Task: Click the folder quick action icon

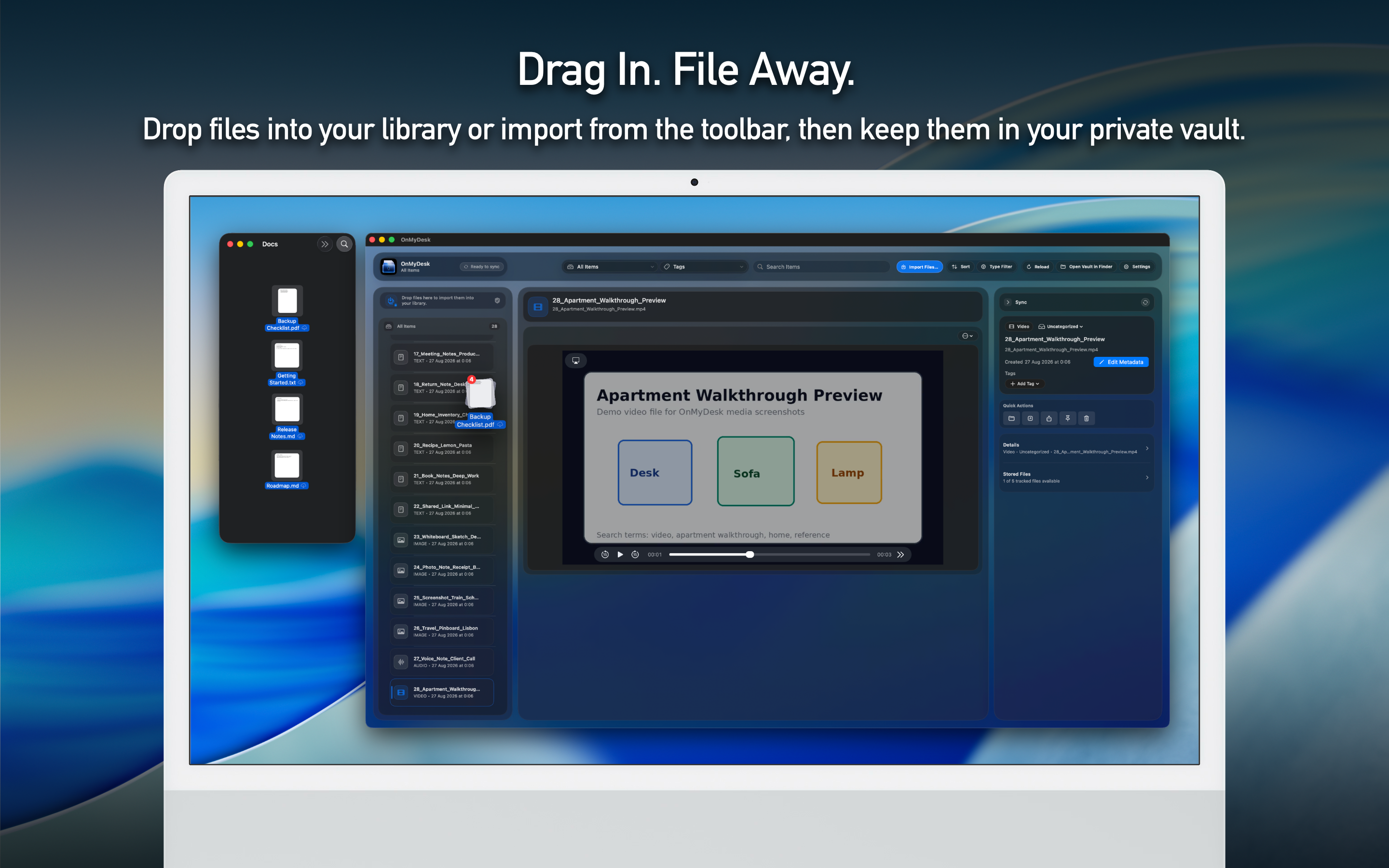Action: [1011, 419]
